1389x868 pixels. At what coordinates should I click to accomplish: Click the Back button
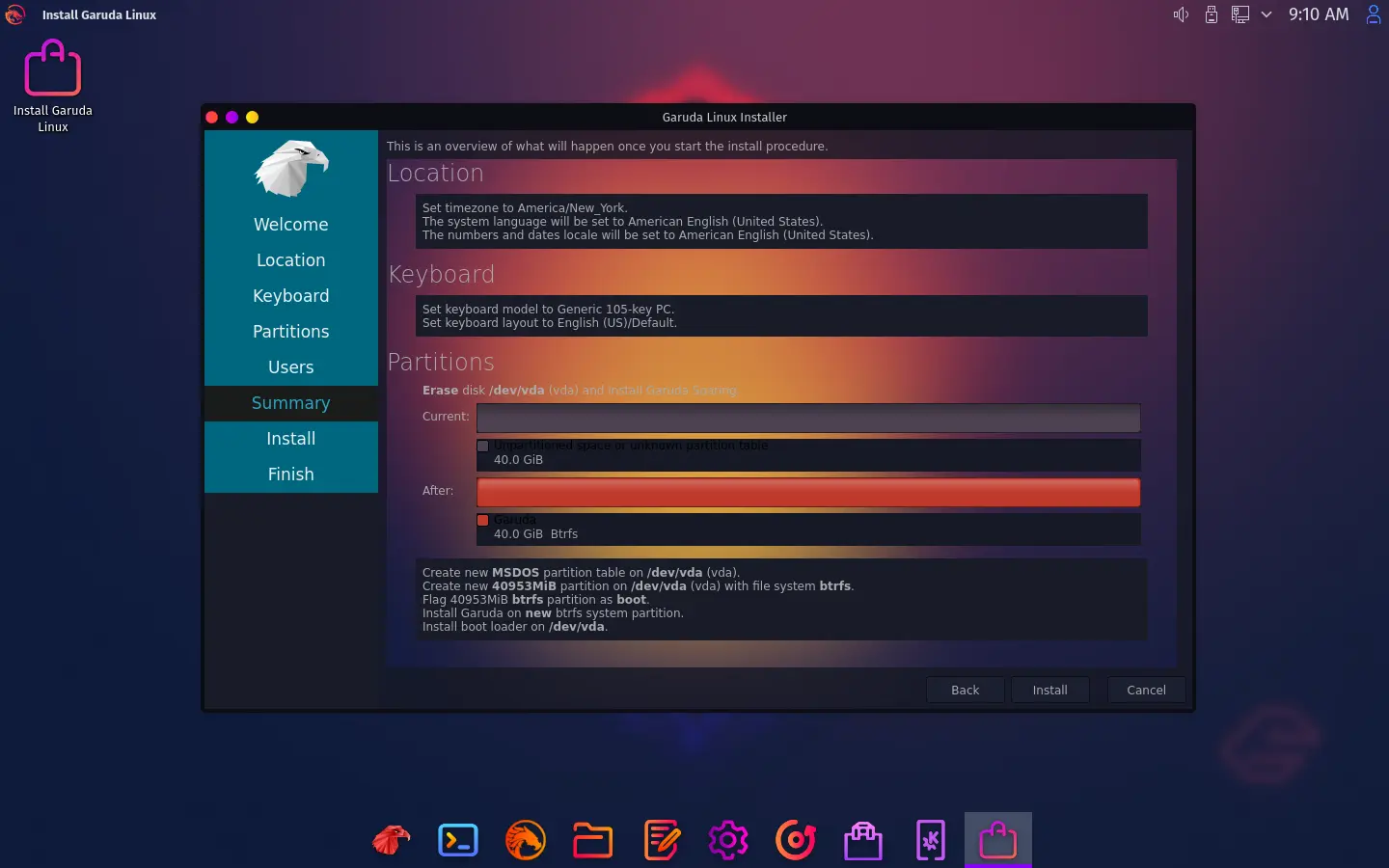965,690
